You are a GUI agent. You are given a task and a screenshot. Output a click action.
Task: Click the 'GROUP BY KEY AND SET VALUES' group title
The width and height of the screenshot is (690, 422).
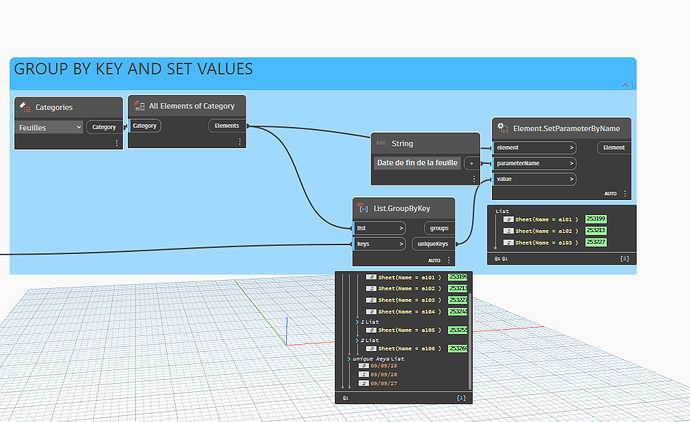(x=133, y=69)
